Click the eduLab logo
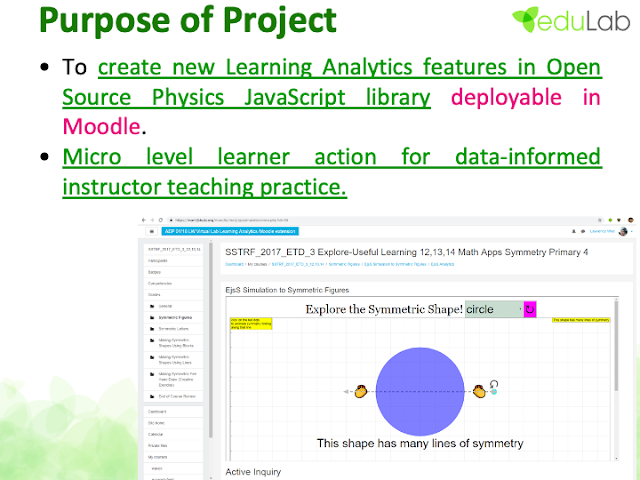Image resolution: width=640 pixels, height=480 pixels. [x=571, y=20]
